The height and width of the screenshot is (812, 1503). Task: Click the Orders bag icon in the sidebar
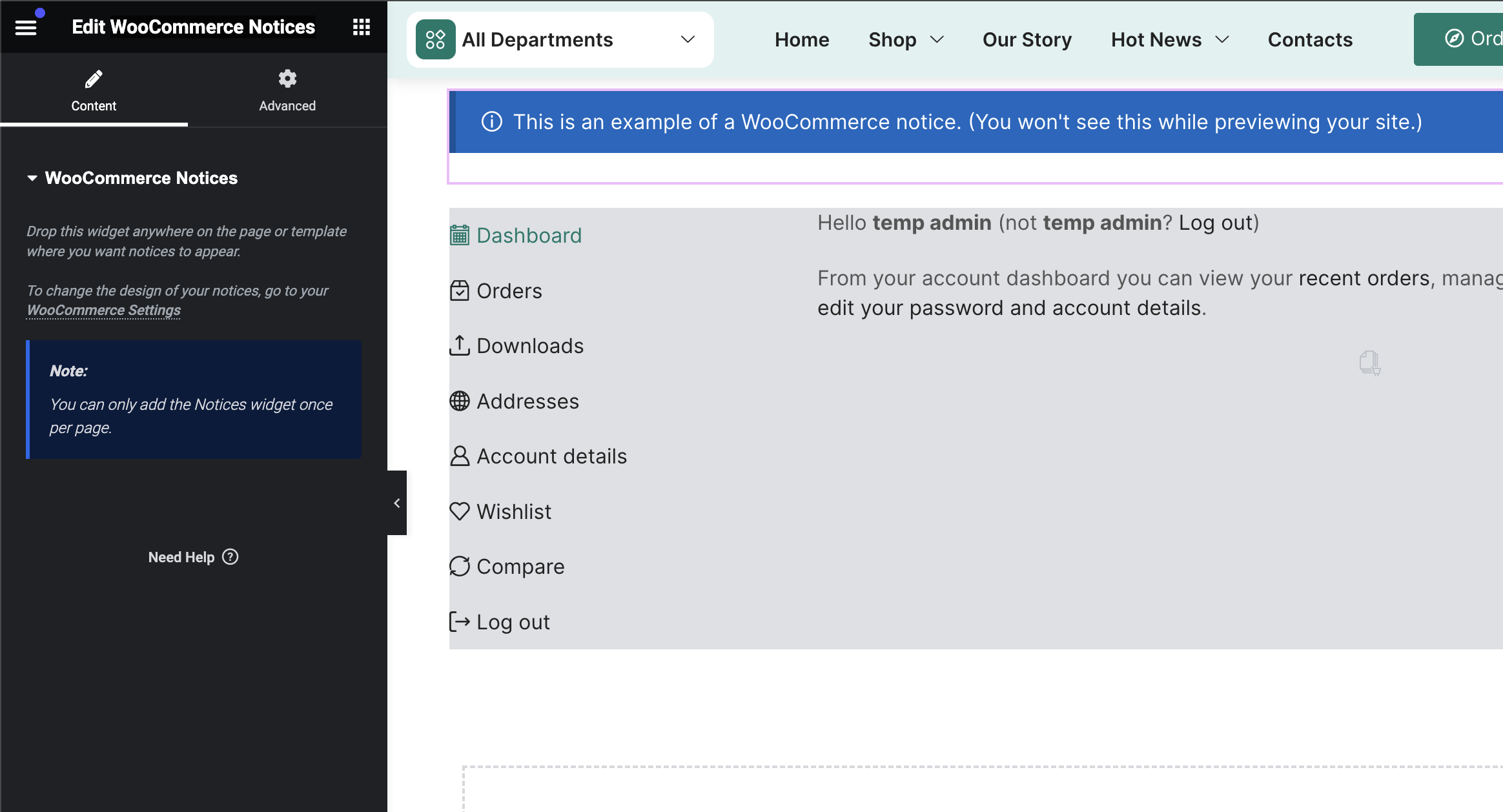(x=460, y=291)
